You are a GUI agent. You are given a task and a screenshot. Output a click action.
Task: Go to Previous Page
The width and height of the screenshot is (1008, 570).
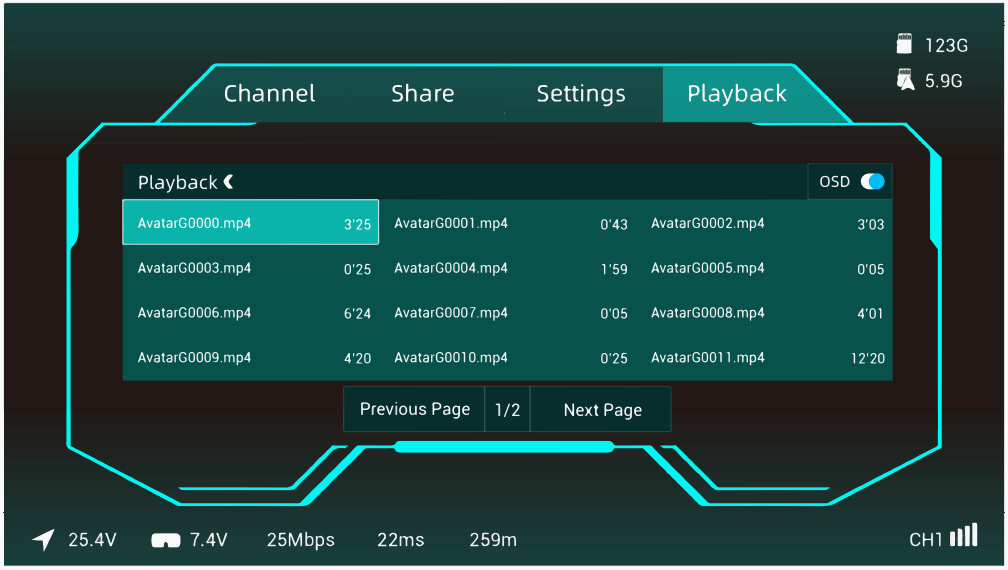click(414, 410)
